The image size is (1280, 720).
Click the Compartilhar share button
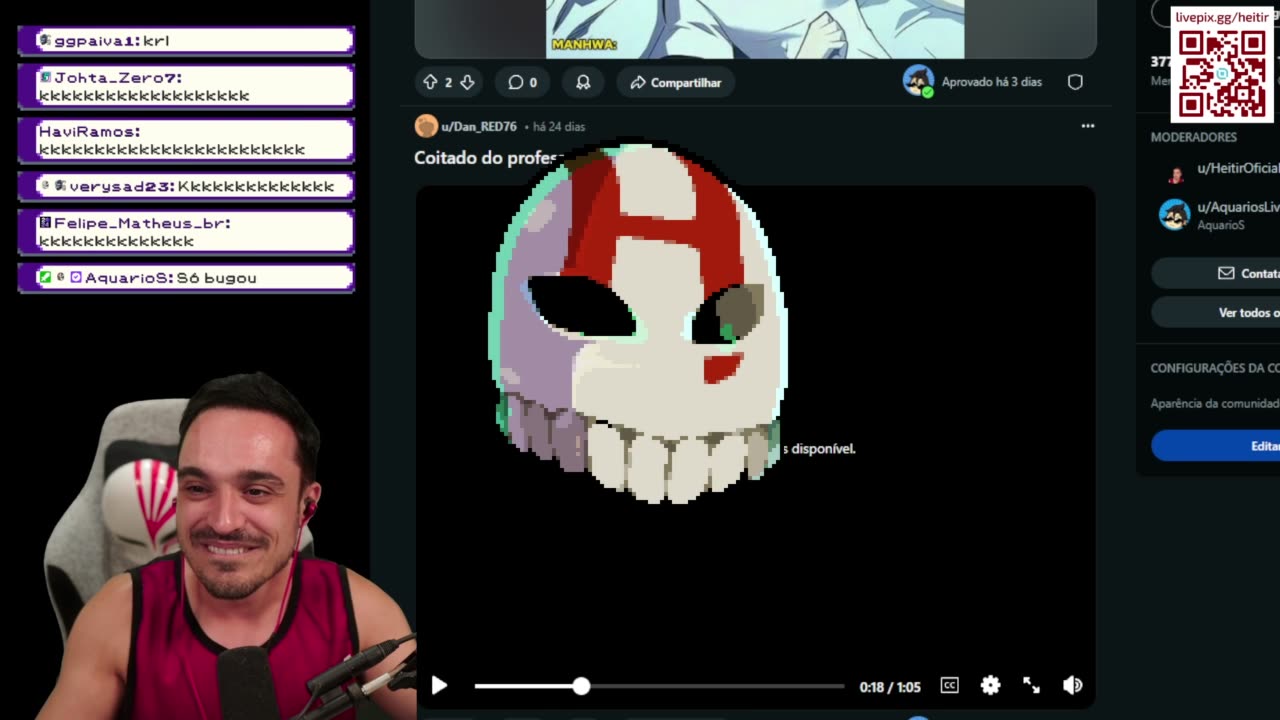point(675,82)
